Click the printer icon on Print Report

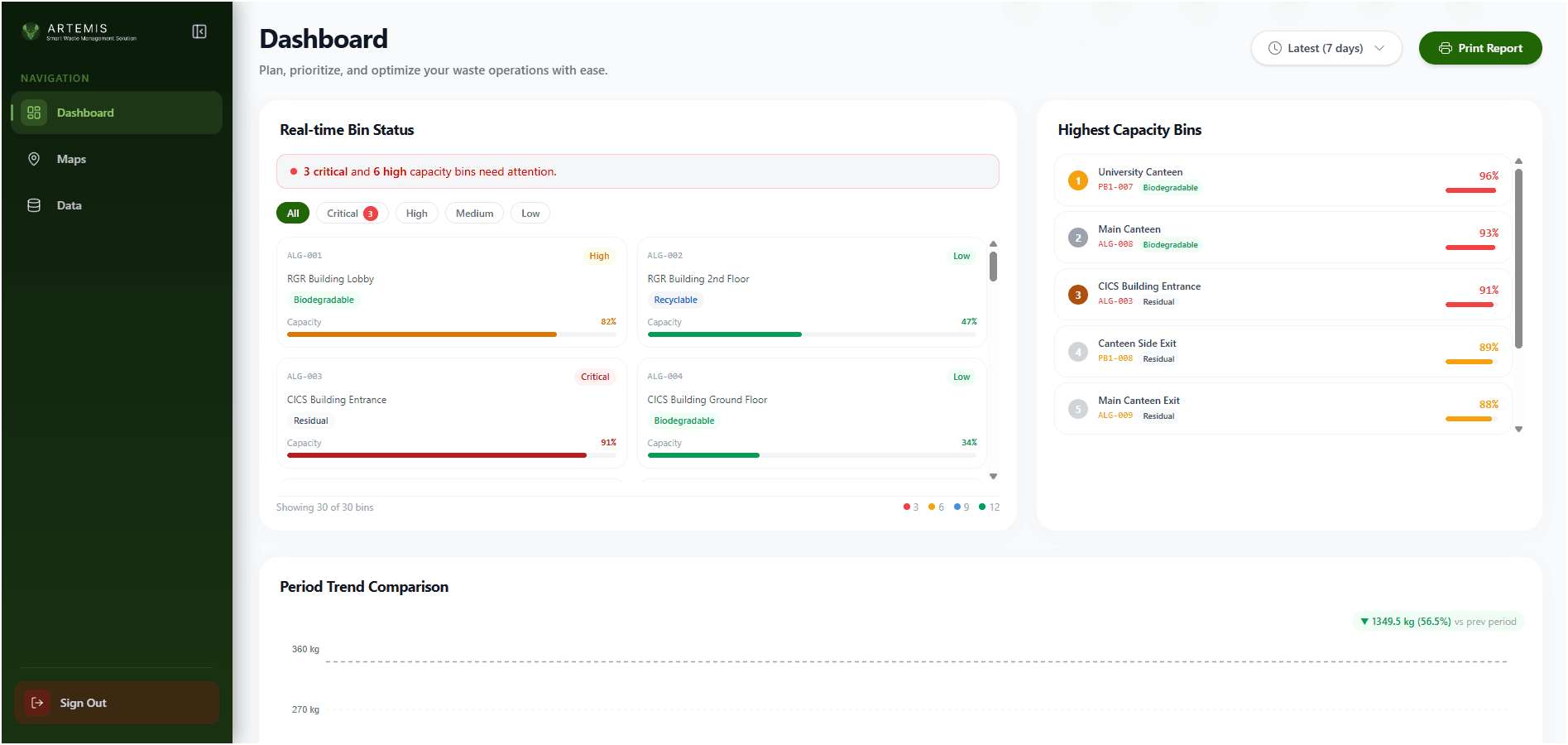click(x=1446, y=48)
